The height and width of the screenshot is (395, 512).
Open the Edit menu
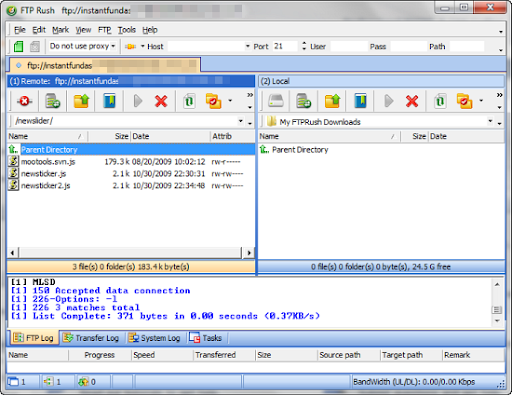coord(39,30)
